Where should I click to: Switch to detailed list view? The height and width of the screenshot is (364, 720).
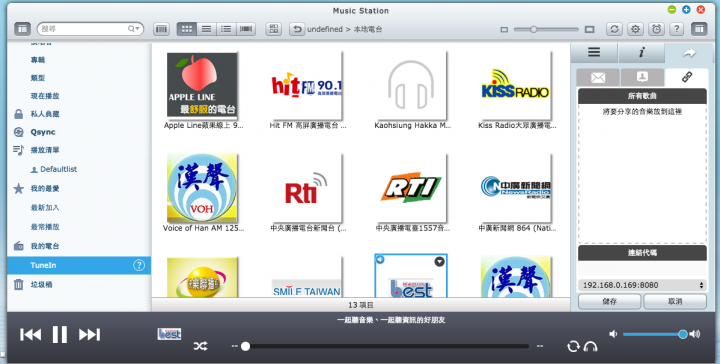[x=226, y=29]
